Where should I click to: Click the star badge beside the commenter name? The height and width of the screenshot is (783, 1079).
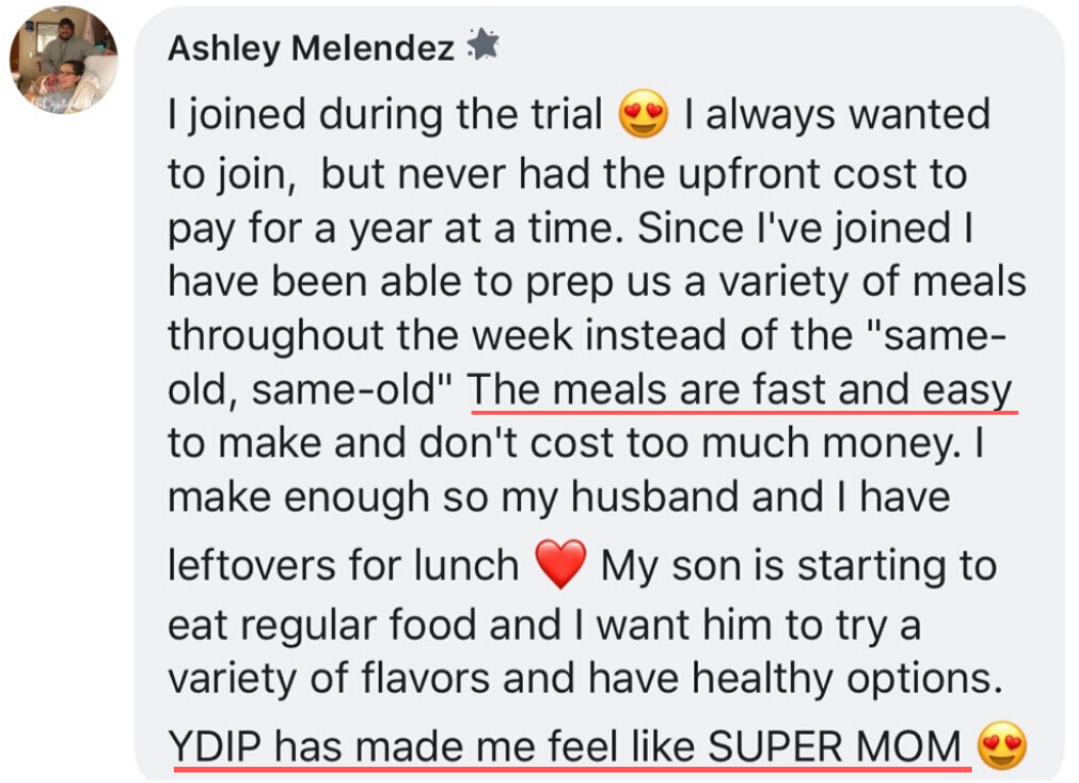tap(484, 45)
